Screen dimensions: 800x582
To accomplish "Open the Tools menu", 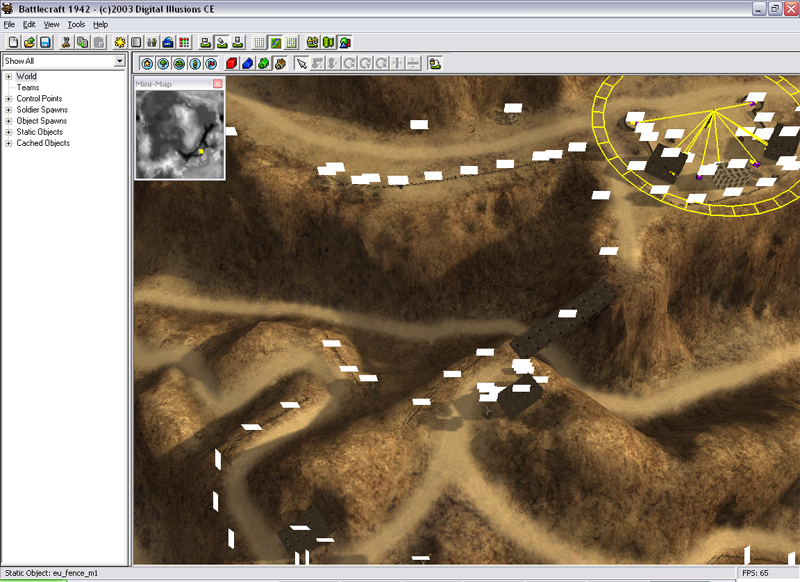I will coord(76,24).
